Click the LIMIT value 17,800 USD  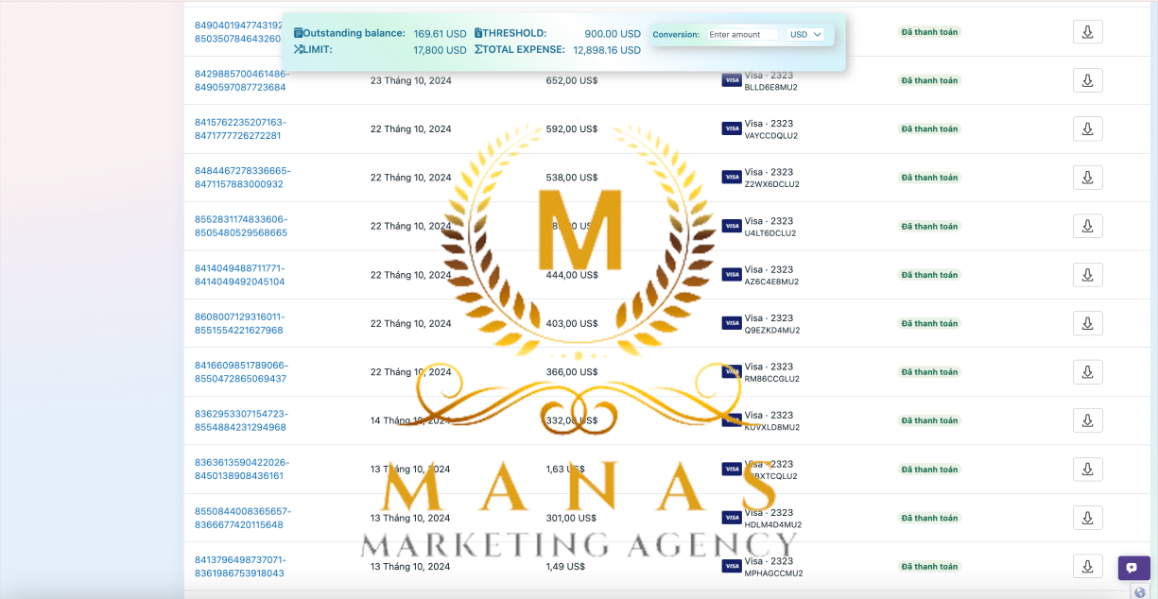[x=440, y=50]
